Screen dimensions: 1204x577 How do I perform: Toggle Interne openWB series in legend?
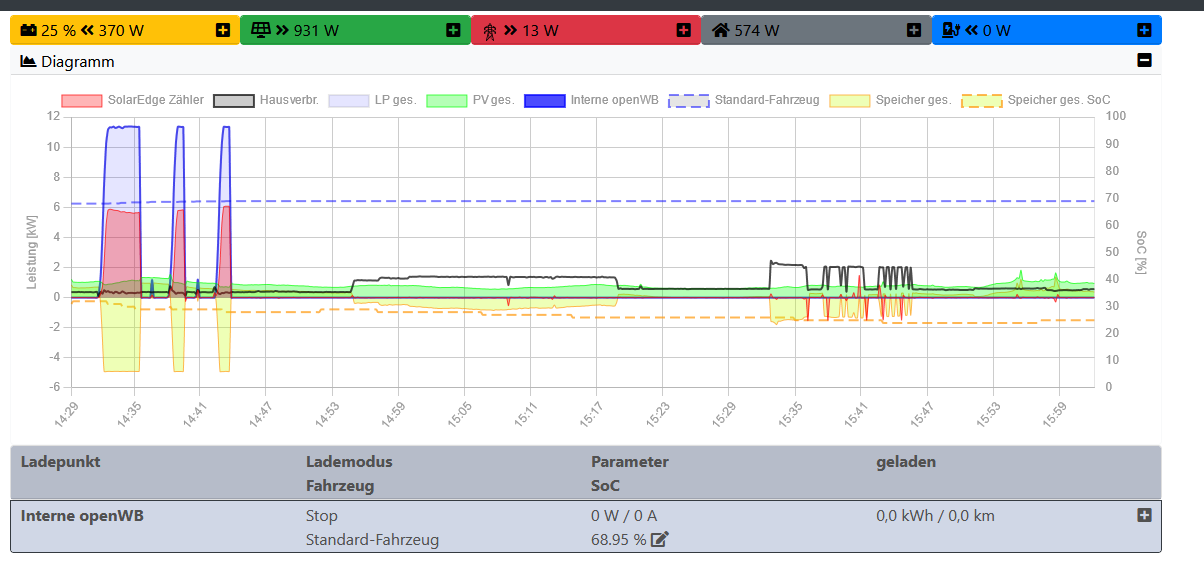tap(591, 100)
